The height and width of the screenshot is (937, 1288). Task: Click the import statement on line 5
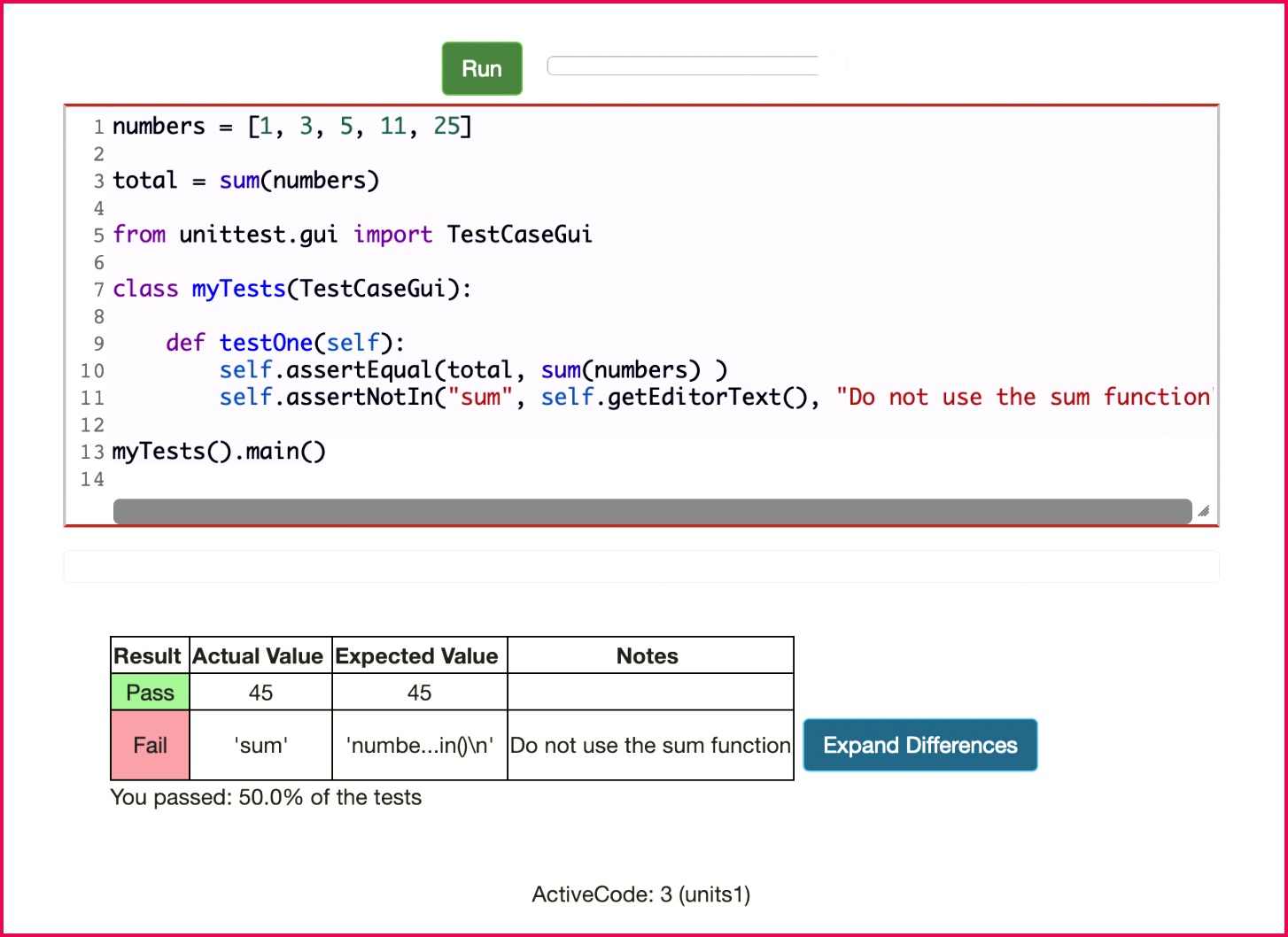(x=353, y=235)
